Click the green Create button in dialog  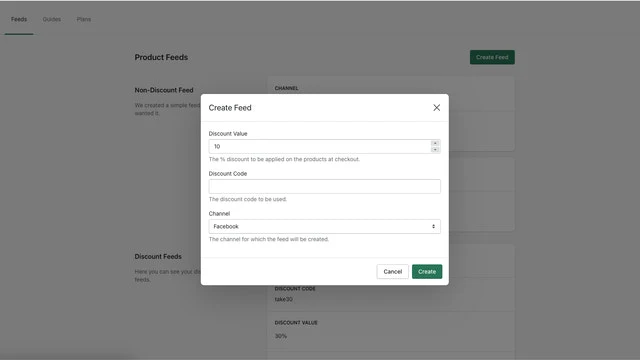pos(427,271)
